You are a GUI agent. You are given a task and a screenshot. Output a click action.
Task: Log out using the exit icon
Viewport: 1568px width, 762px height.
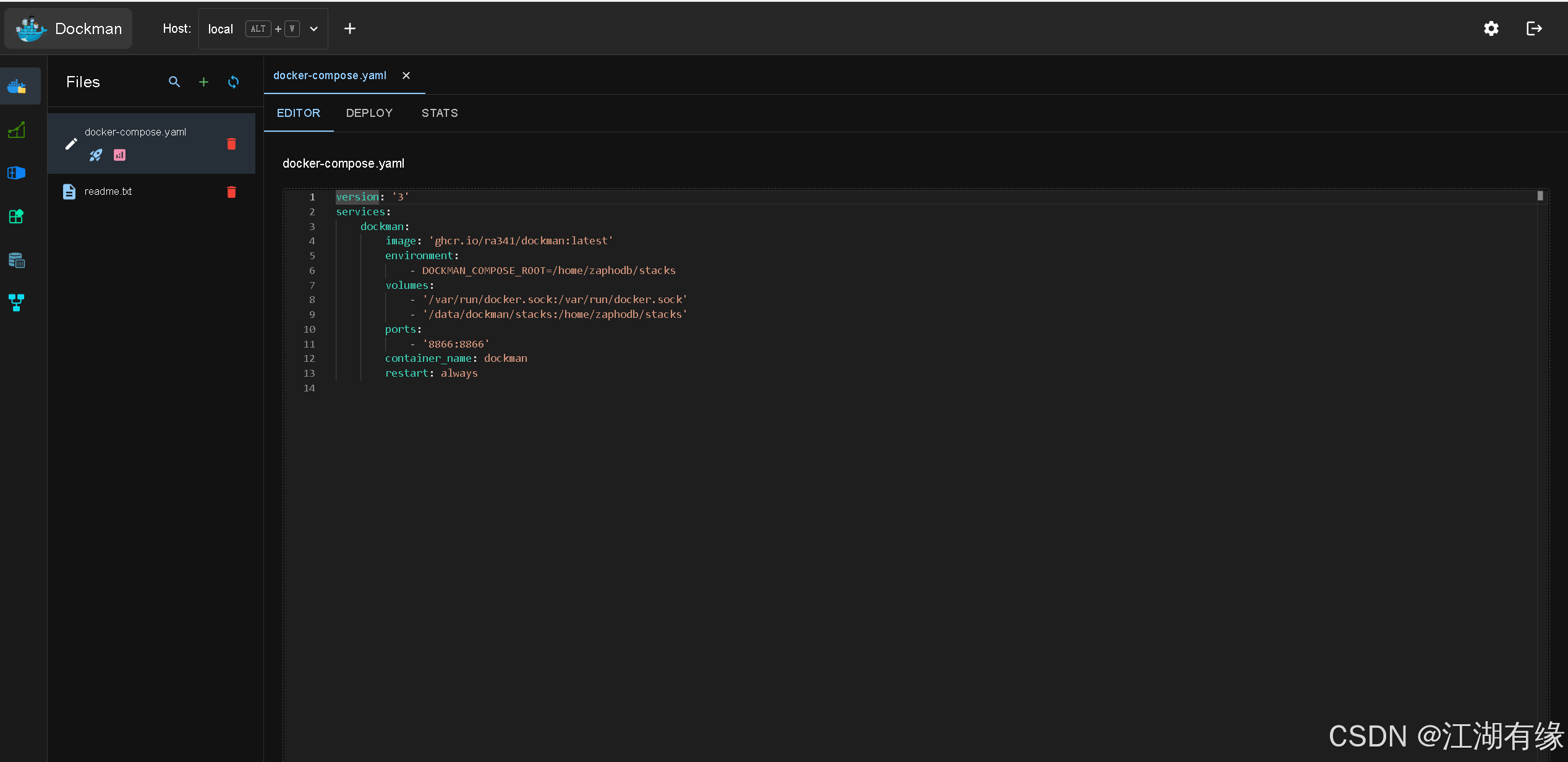pos(1534,28)
